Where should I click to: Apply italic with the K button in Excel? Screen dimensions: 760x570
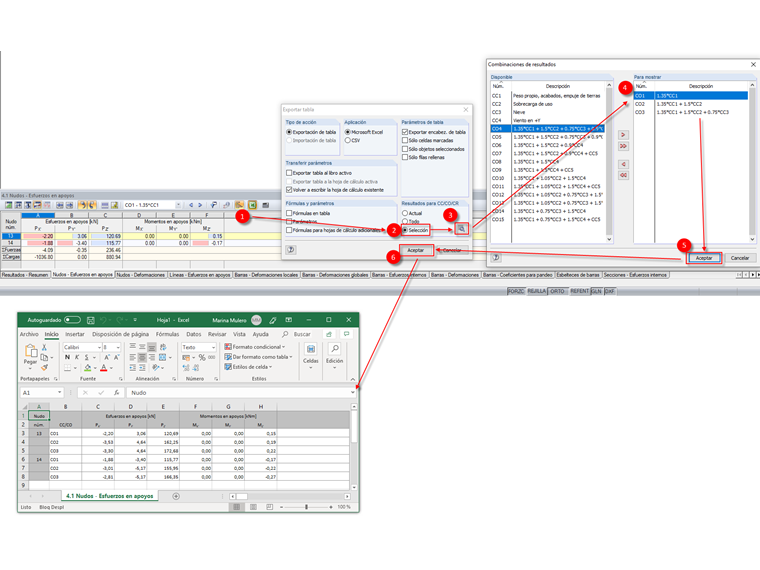coord(77,357)
